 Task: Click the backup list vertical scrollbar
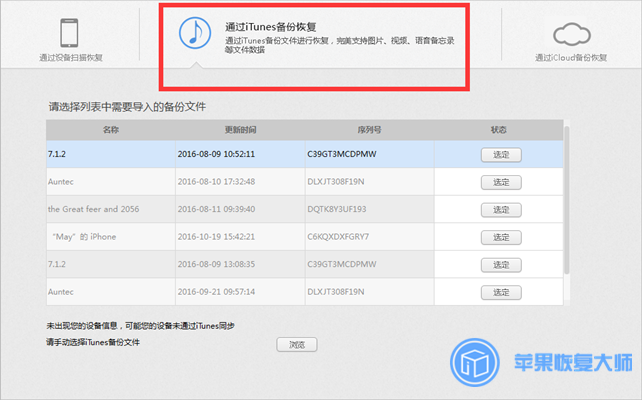coord(567,200)
